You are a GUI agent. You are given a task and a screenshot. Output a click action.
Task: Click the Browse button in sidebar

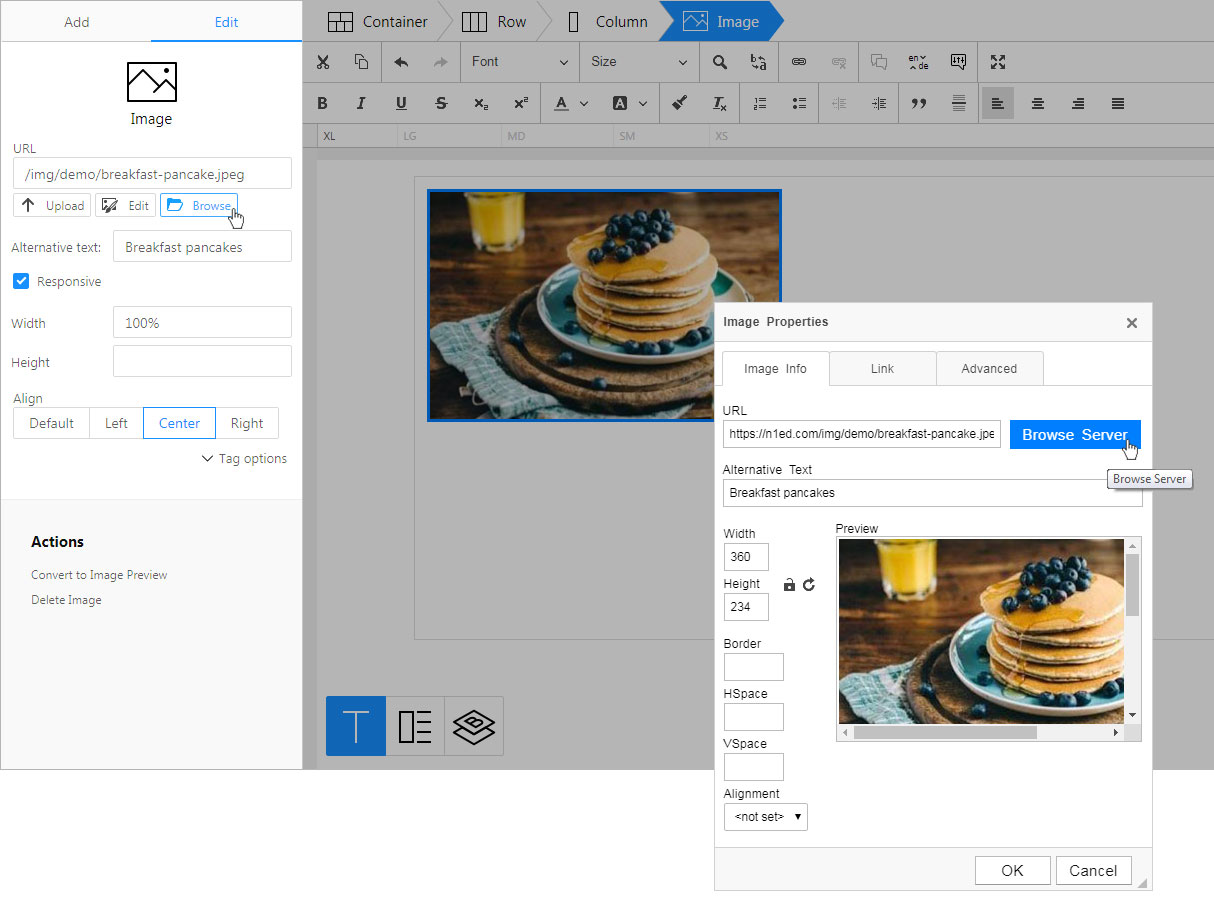click(x=199, y=205)
